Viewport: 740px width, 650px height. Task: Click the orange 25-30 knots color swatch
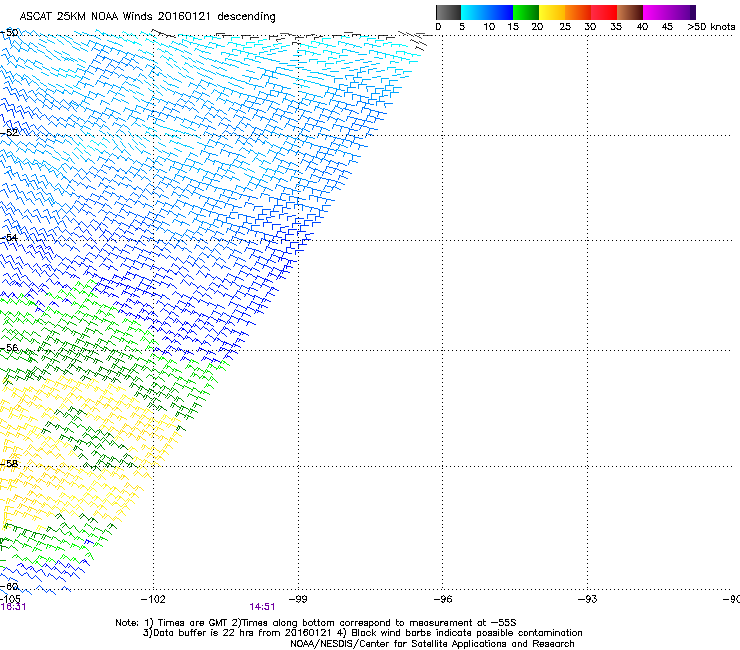(x=578, y=12)
